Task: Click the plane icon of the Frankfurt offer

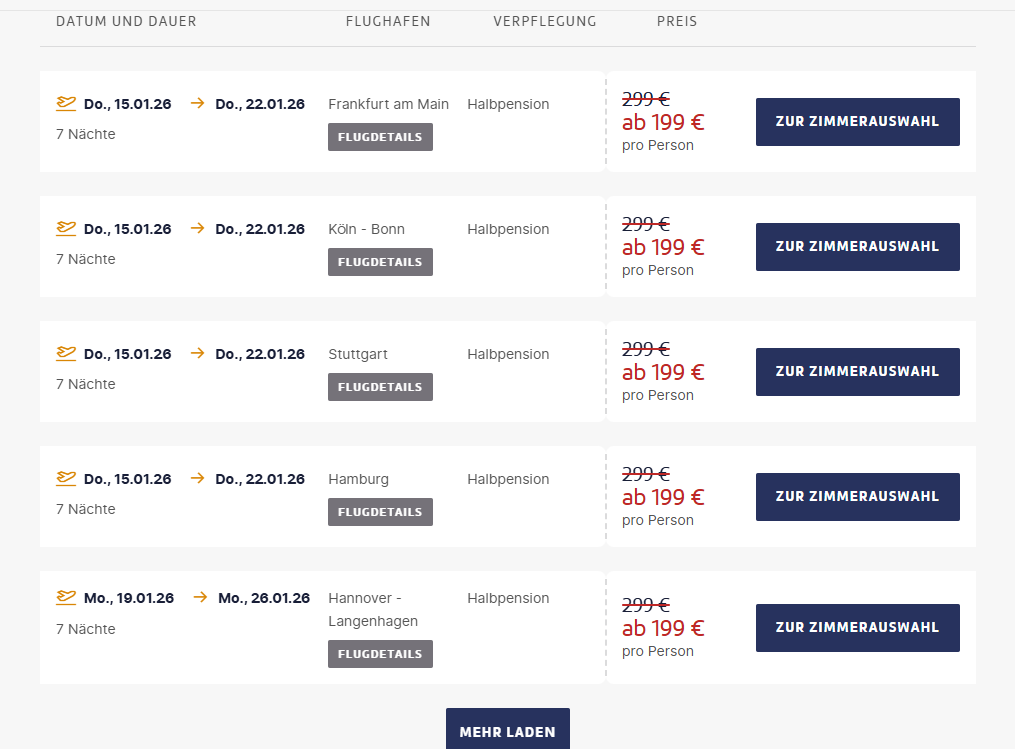Action: pos(66,103)
